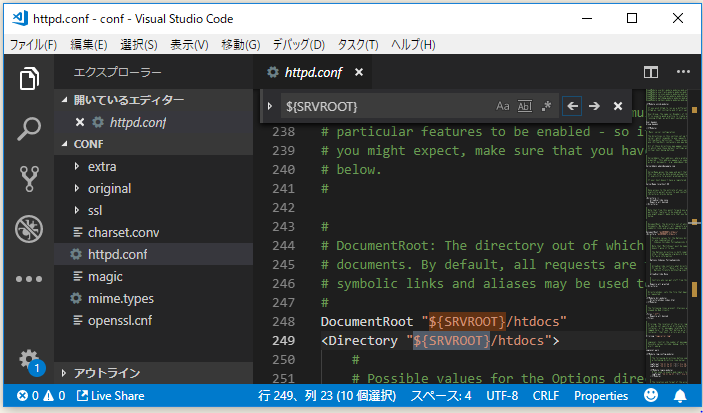
Task: Open the 移動(G) menu
Action: [241, 44]
